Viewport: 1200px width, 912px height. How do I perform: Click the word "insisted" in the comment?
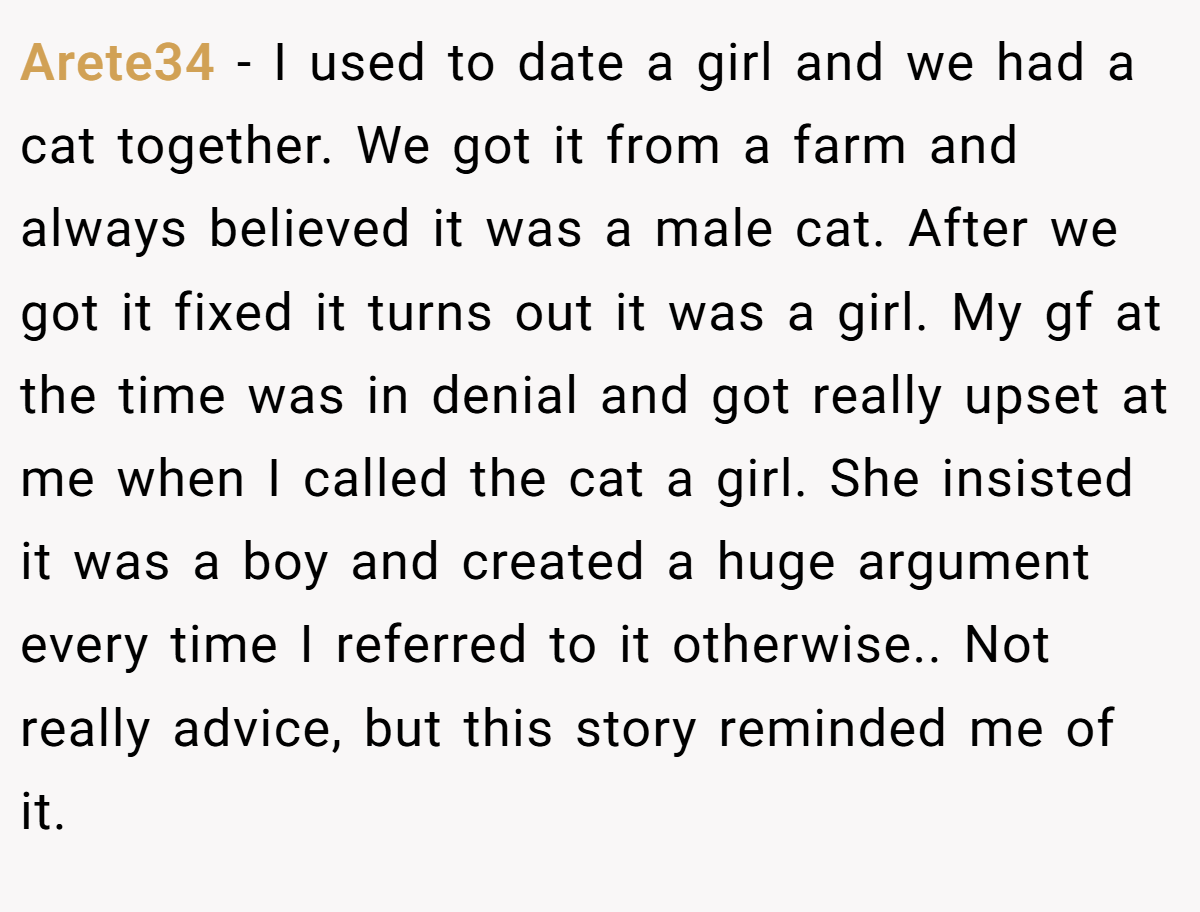click(x=1037, y=478)
